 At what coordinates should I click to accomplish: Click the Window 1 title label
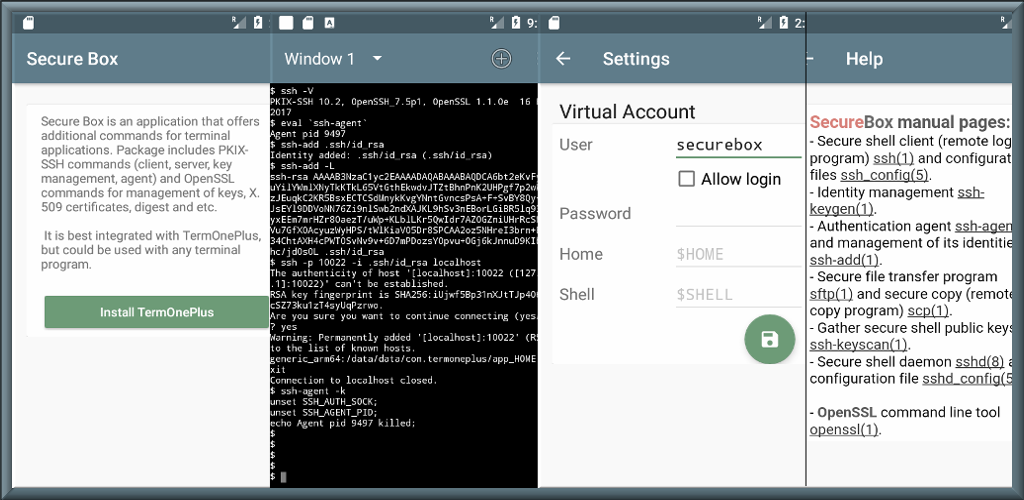(x=319, y=59)
